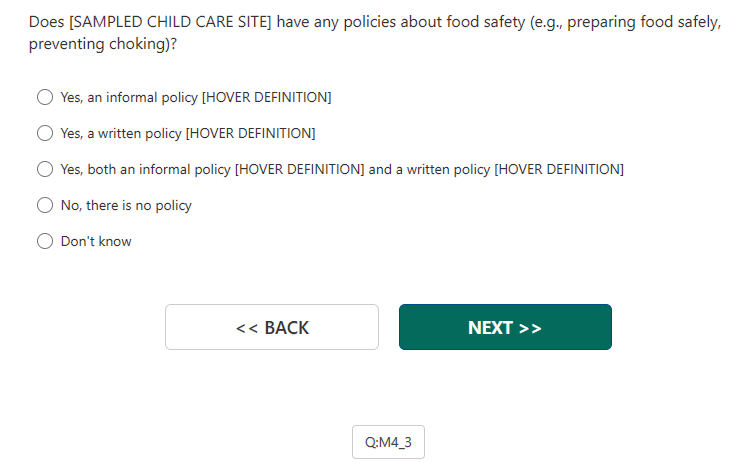744x471 pixels.
Task: Click the 'Yes, both an informal policy' label text
Action: pyautogui.click(x=146, y=169)
